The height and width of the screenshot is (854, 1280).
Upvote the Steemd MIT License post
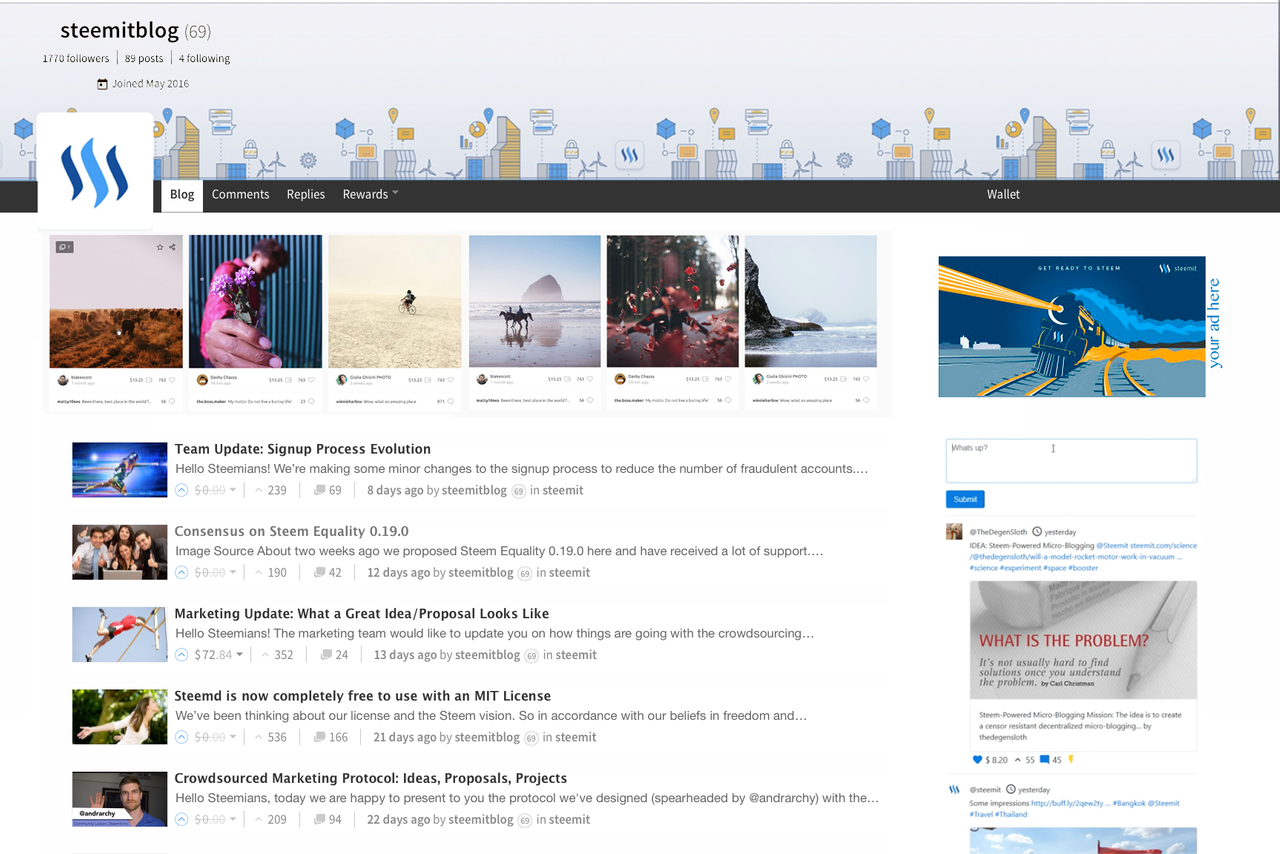pyautogui.click(x=181, y=737)
